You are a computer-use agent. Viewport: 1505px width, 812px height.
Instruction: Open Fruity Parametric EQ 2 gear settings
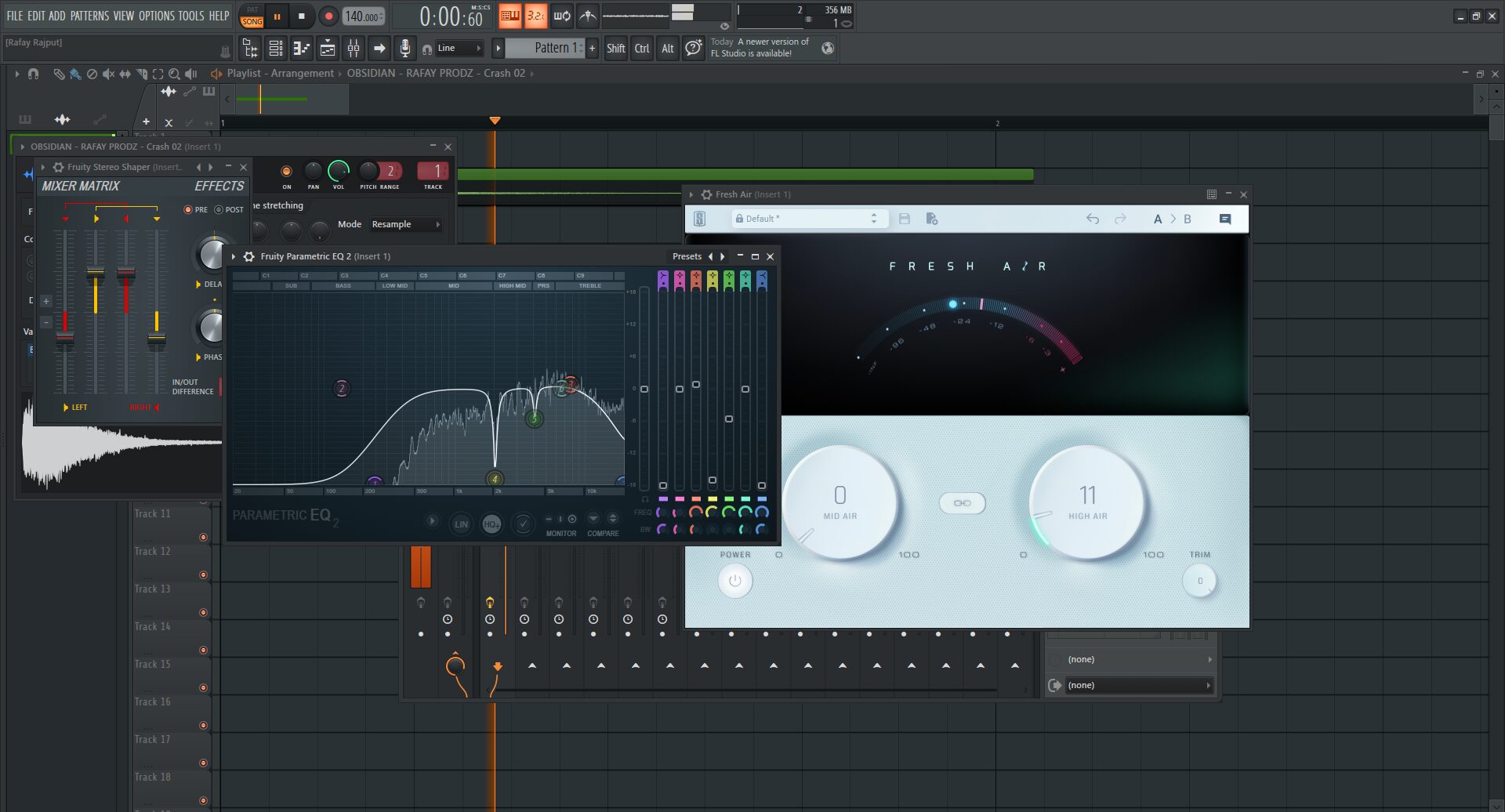pyautogui.click(x=248, y=257)
